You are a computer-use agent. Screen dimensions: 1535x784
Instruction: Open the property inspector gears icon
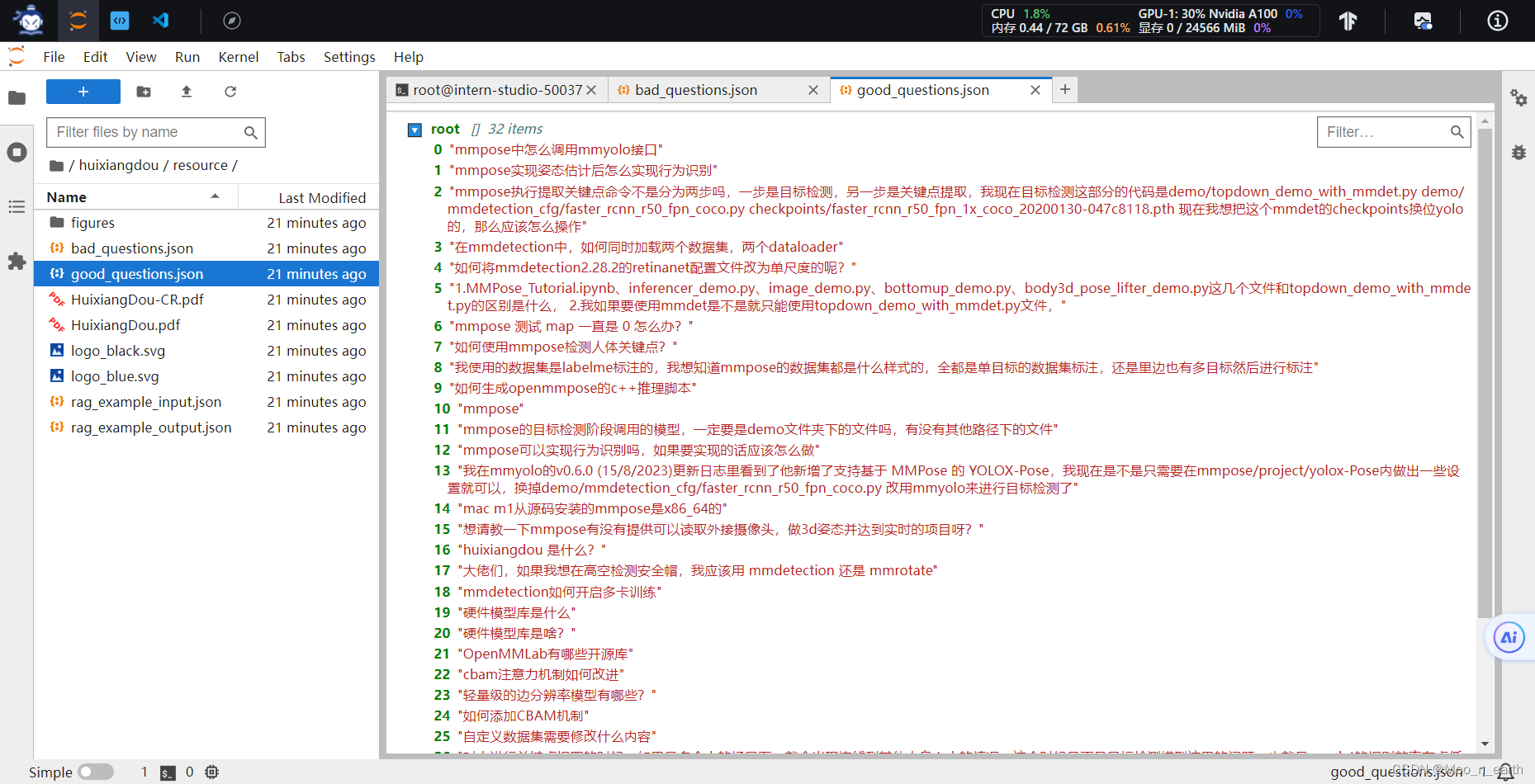point(1518,97)
